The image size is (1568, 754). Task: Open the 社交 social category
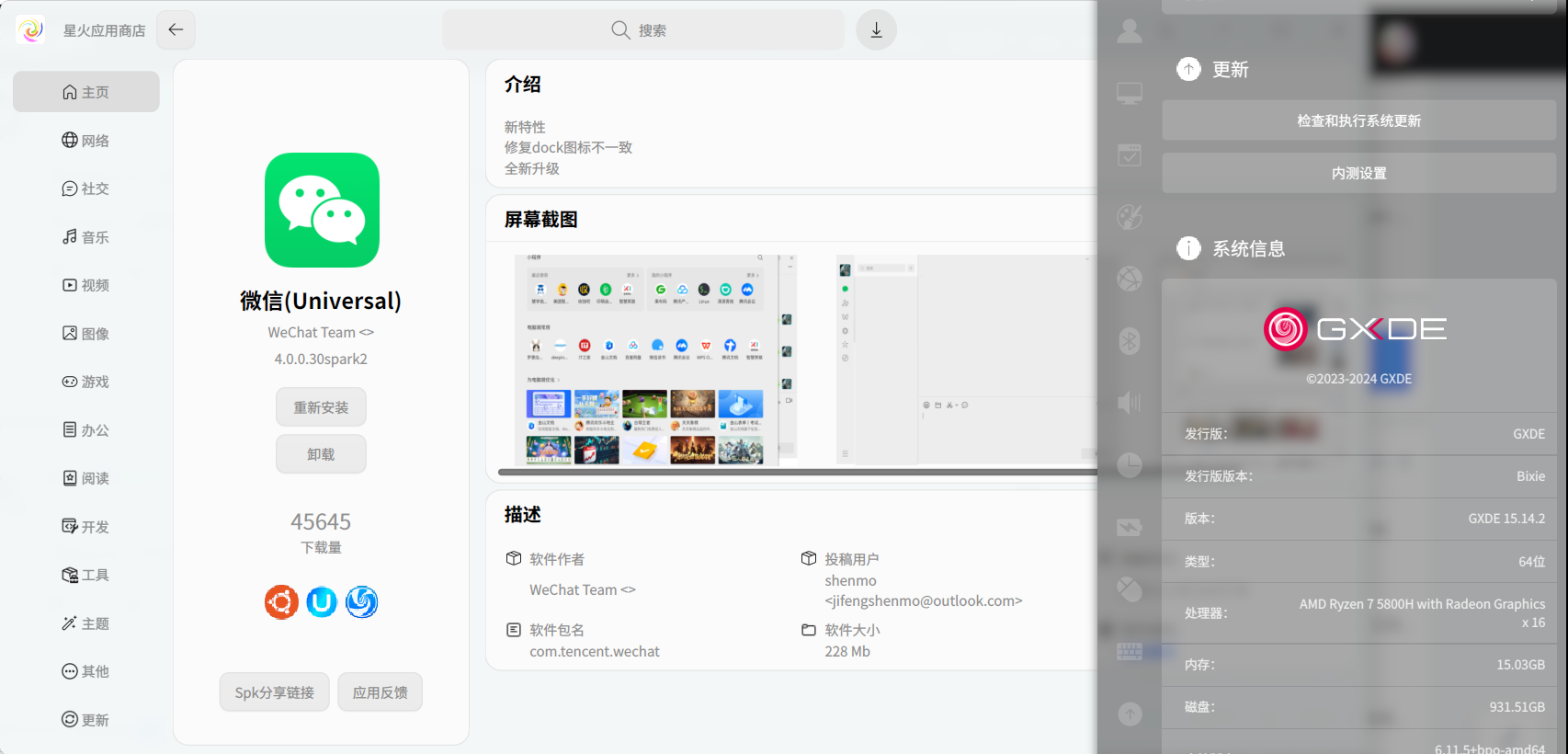(x=86, y=188)
